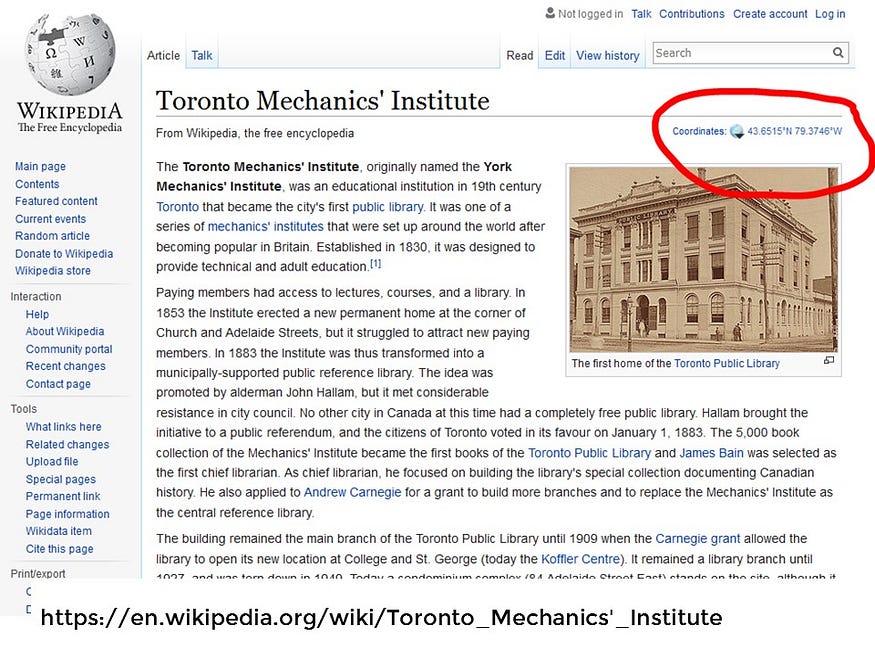Click the Log in link
The image size is (875, 656).
point(830,14)
